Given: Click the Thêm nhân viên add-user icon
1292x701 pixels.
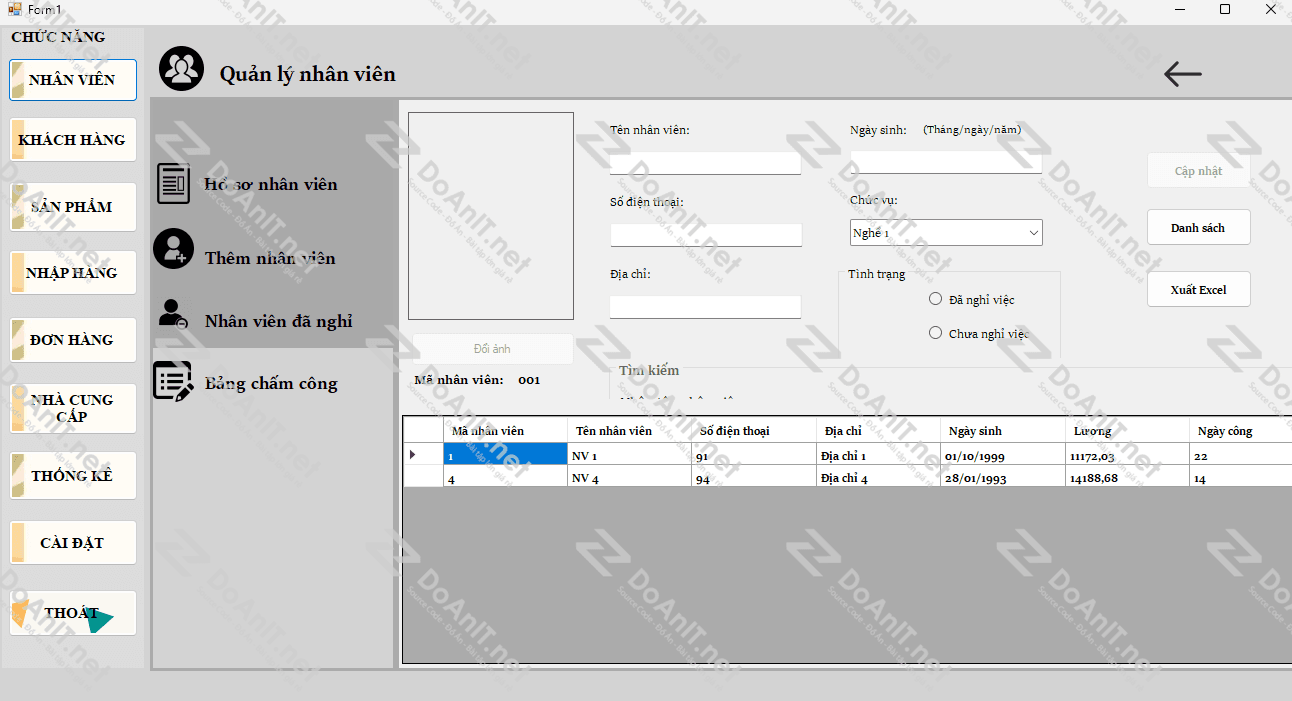Looking at the screenshot, I should pyautogui.click(x=174, y=249).
